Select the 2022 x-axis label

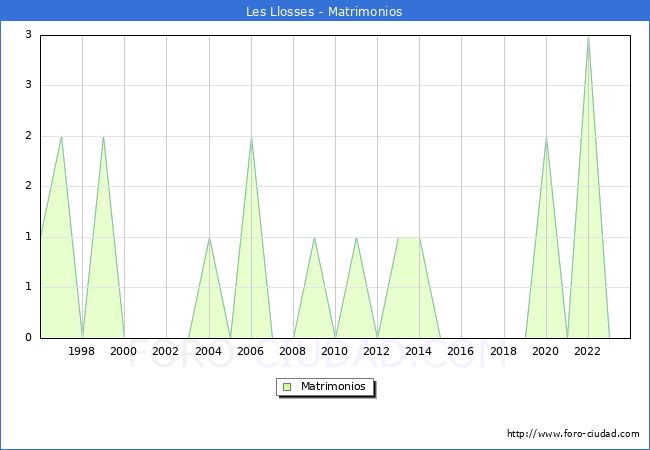click(x=587, y=351)
